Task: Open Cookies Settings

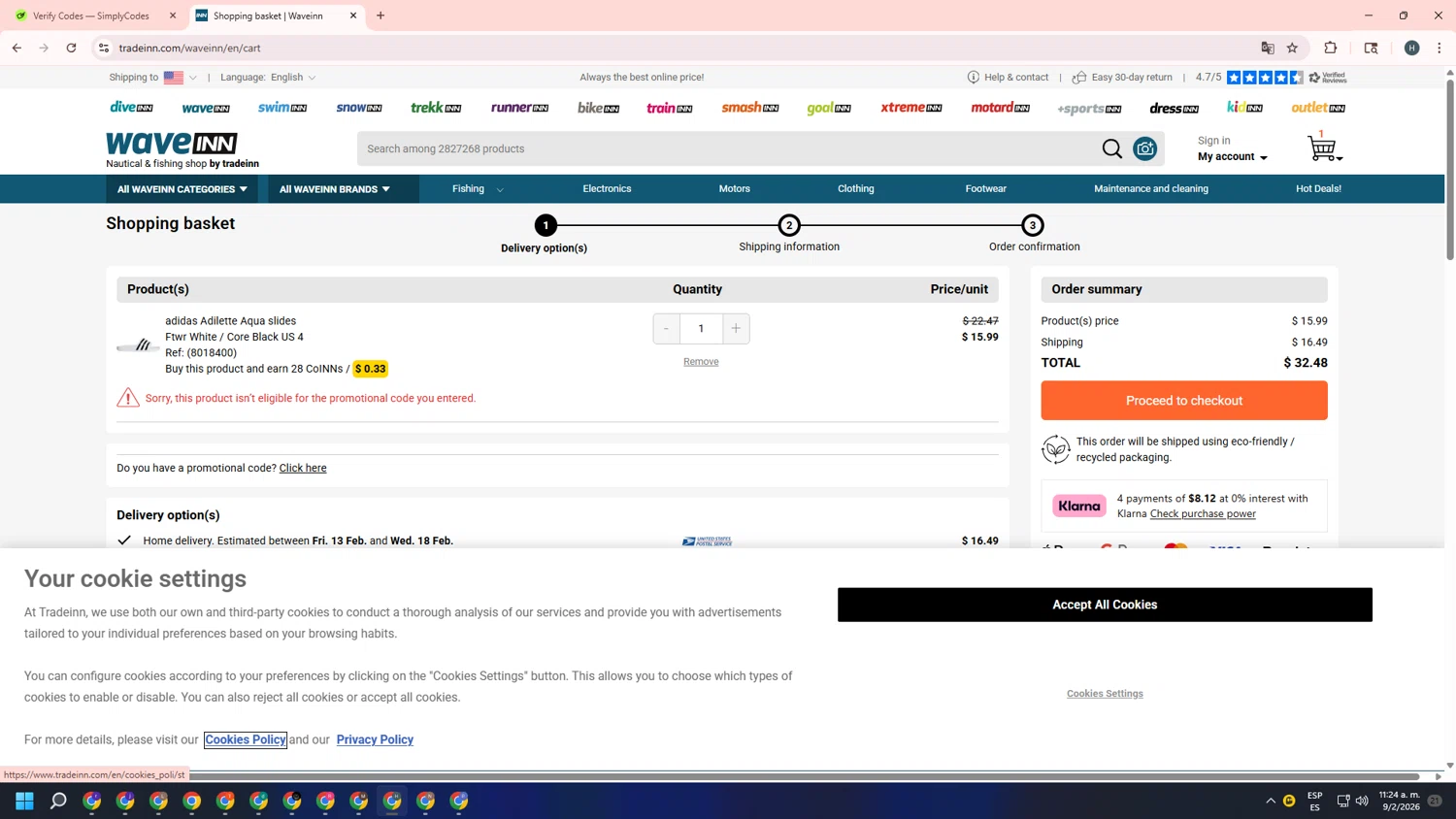Action: 1105,694
